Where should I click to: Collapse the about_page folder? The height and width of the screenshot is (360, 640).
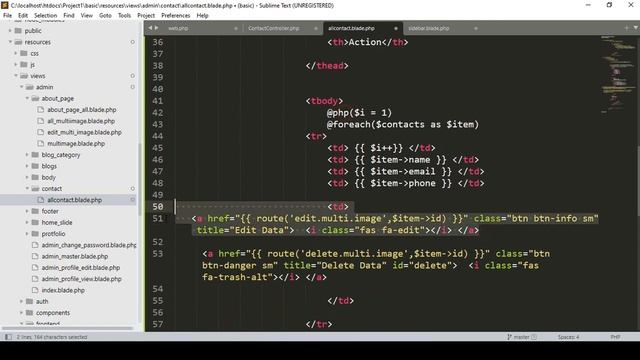point(27,98)
